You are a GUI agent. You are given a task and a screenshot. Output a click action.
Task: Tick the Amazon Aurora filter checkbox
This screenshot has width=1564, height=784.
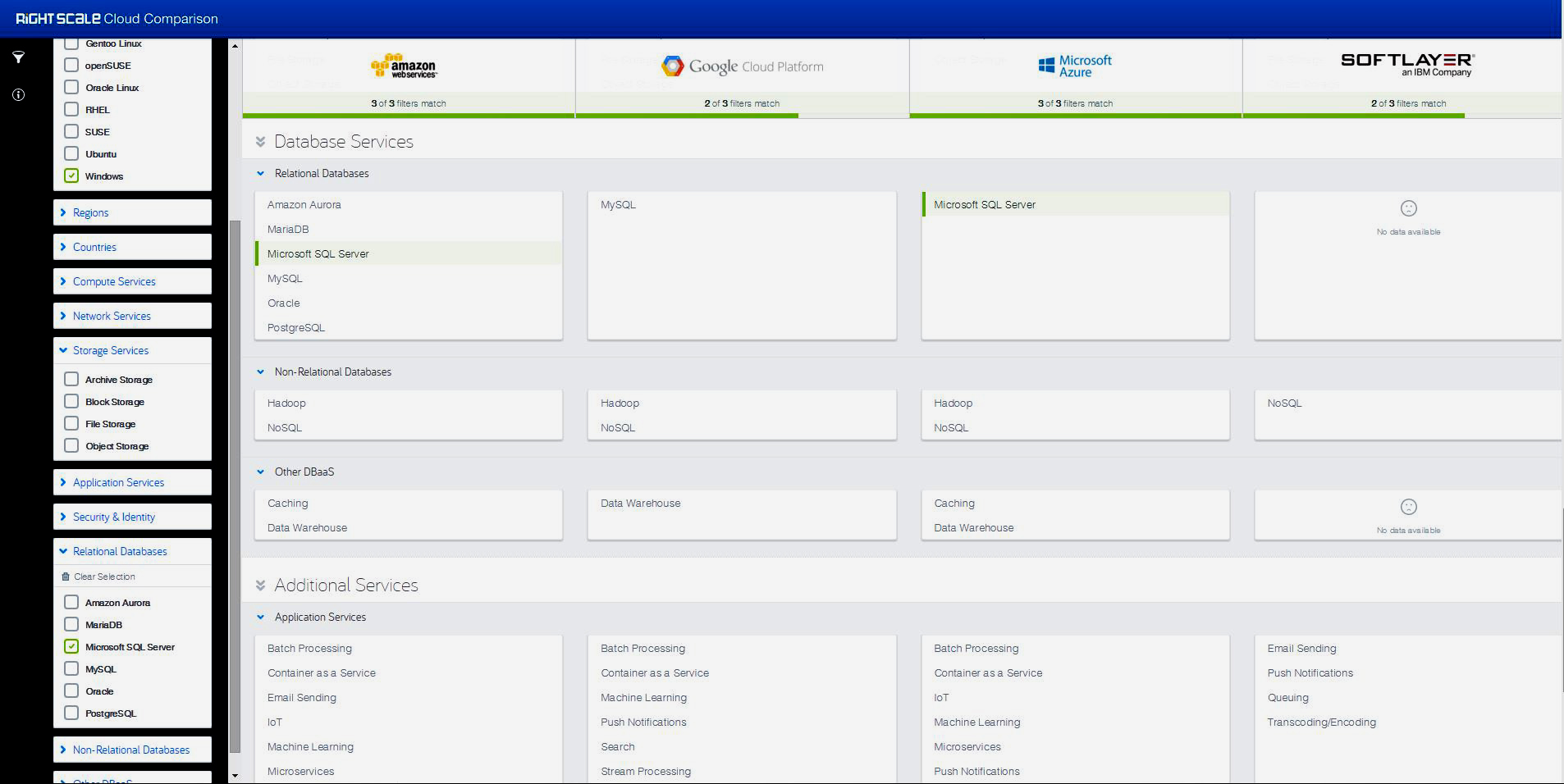pyautogui.click(x=71, y=602)
